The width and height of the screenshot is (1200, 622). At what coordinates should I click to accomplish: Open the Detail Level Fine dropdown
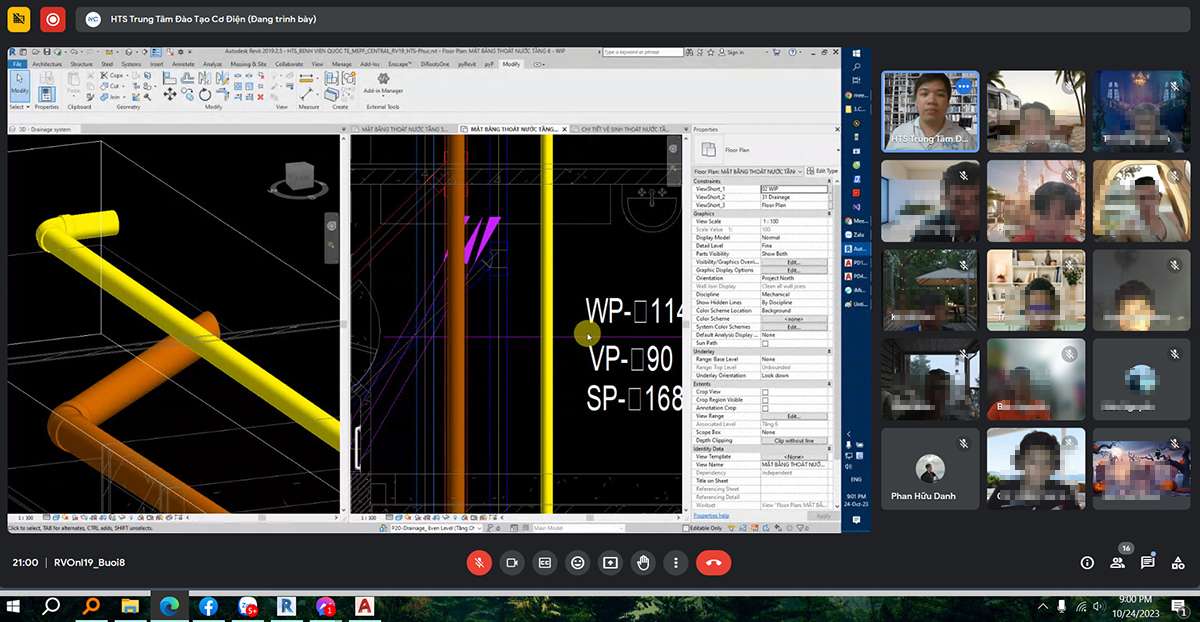(795, 245)
